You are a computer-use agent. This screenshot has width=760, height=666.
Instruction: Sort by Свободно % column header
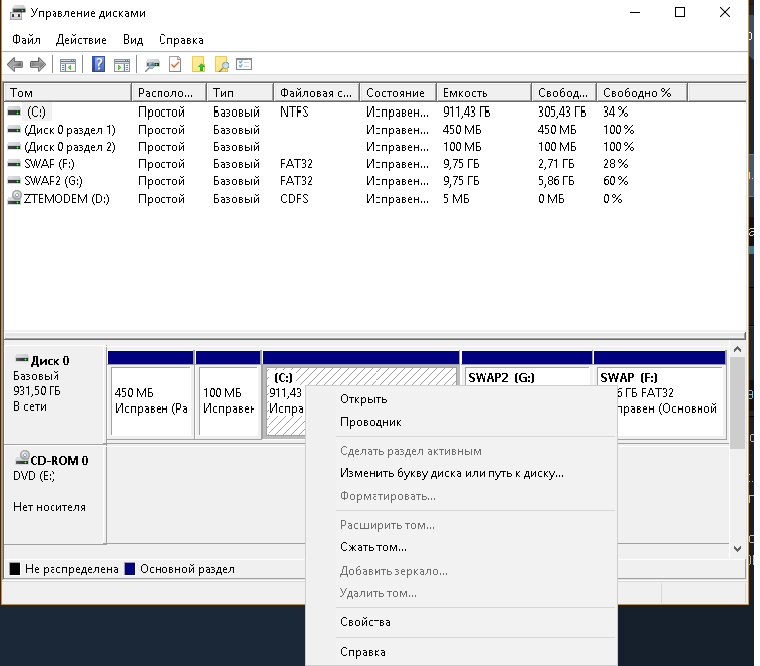pos(642,93)
